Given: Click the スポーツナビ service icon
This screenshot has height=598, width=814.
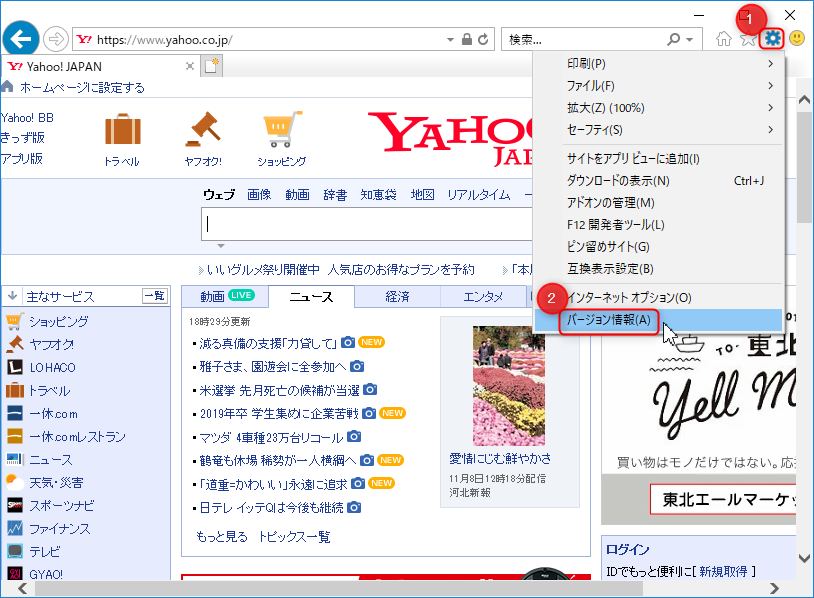Looking at the screenshot, I should point(15,506).
